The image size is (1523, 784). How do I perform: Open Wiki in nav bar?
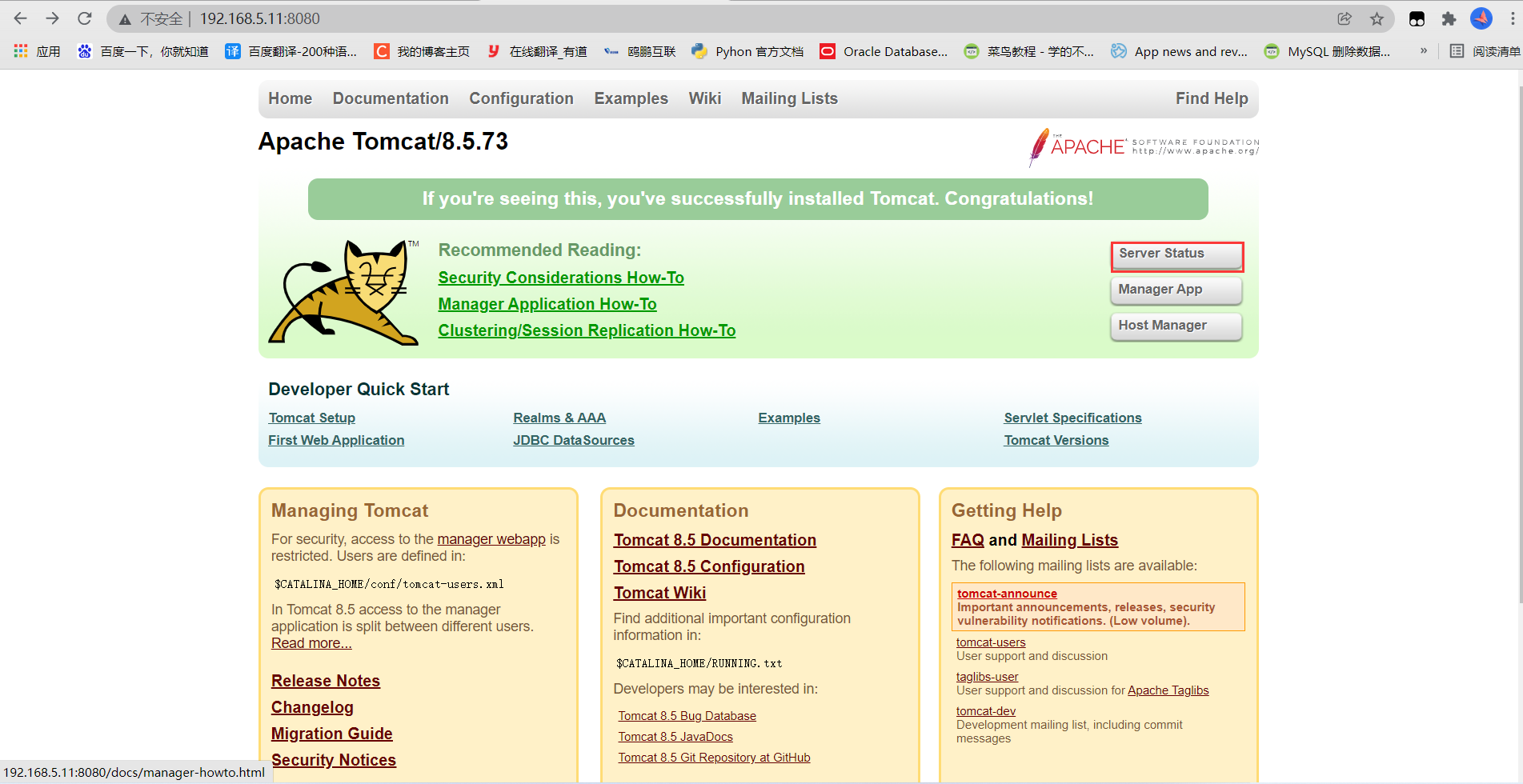click(x=705, y=98)
